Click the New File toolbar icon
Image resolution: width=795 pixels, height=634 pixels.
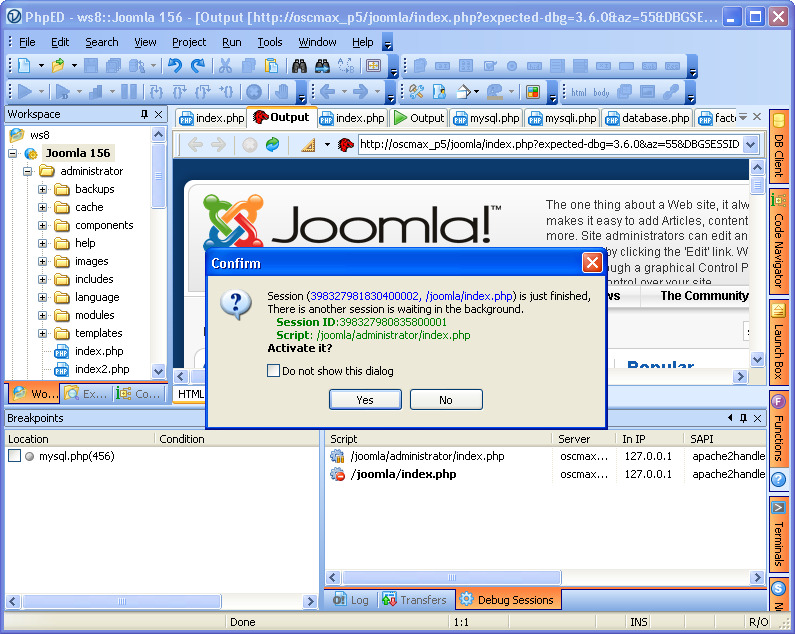[24, 66]
